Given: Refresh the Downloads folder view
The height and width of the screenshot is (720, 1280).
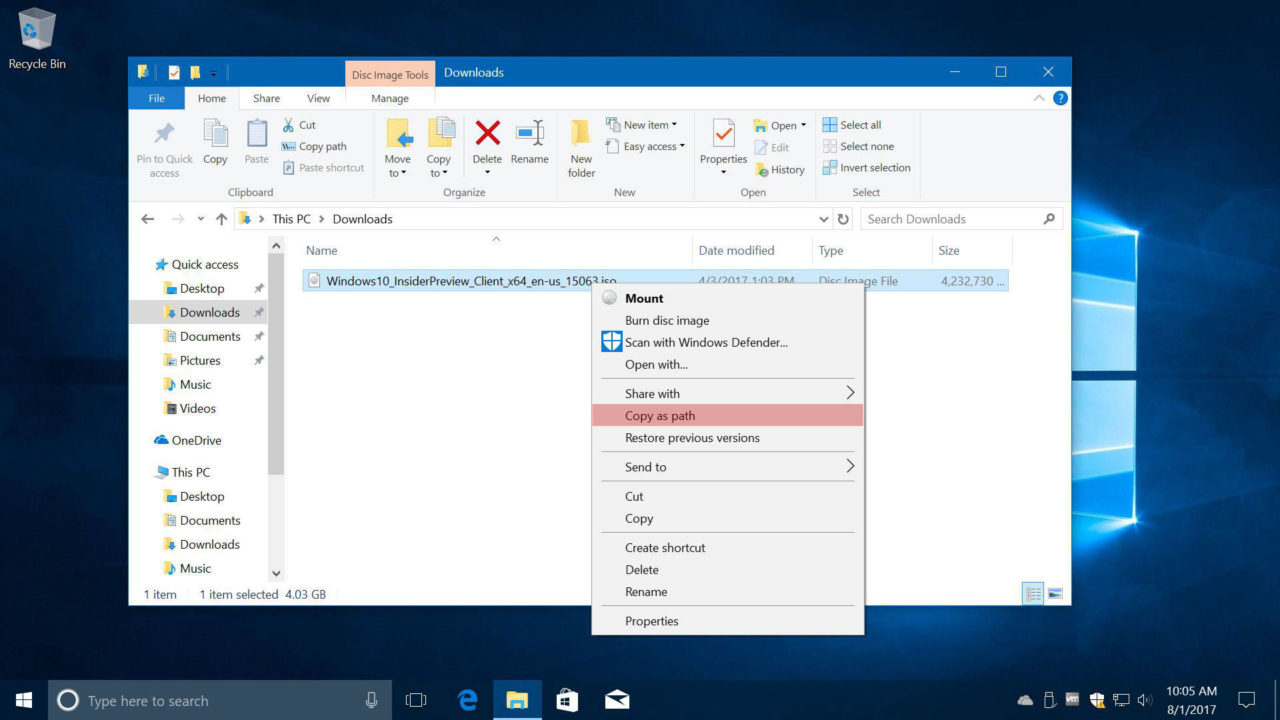Looking at the screenshot, I should click(843, 219).
